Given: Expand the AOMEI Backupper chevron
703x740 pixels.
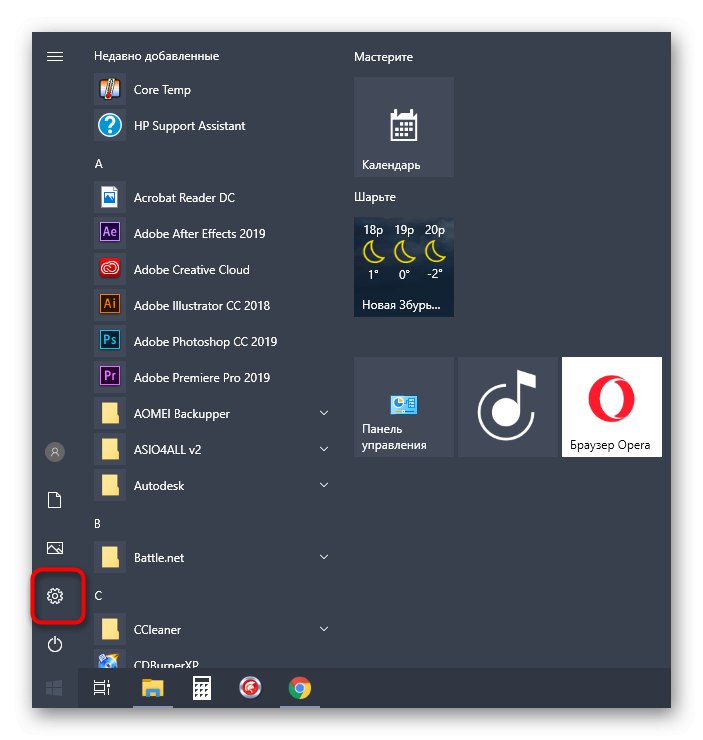Looking at the screenshot, I should 324,413.
